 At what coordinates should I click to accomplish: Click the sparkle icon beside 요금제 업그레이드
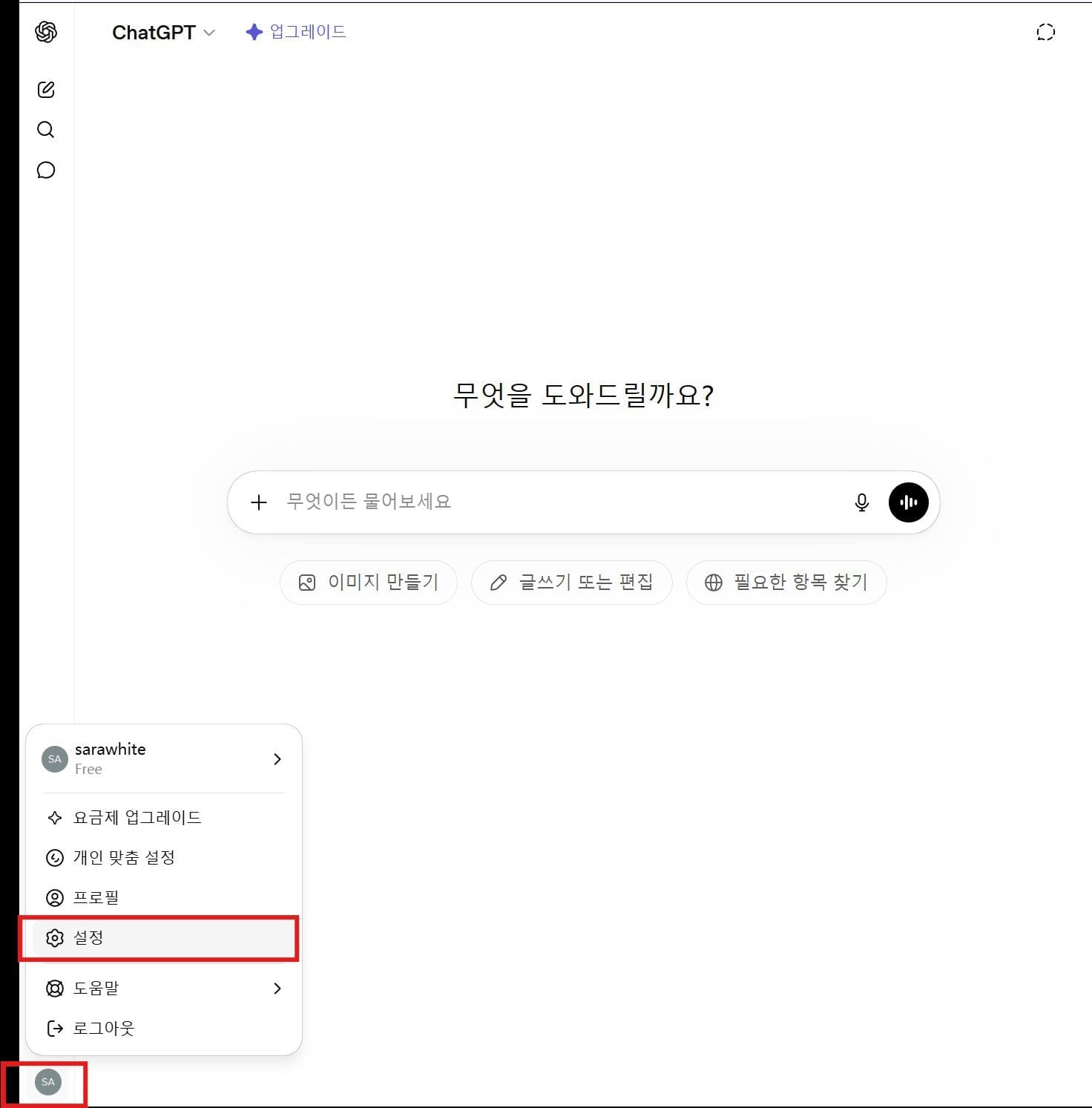pos(55,818)
